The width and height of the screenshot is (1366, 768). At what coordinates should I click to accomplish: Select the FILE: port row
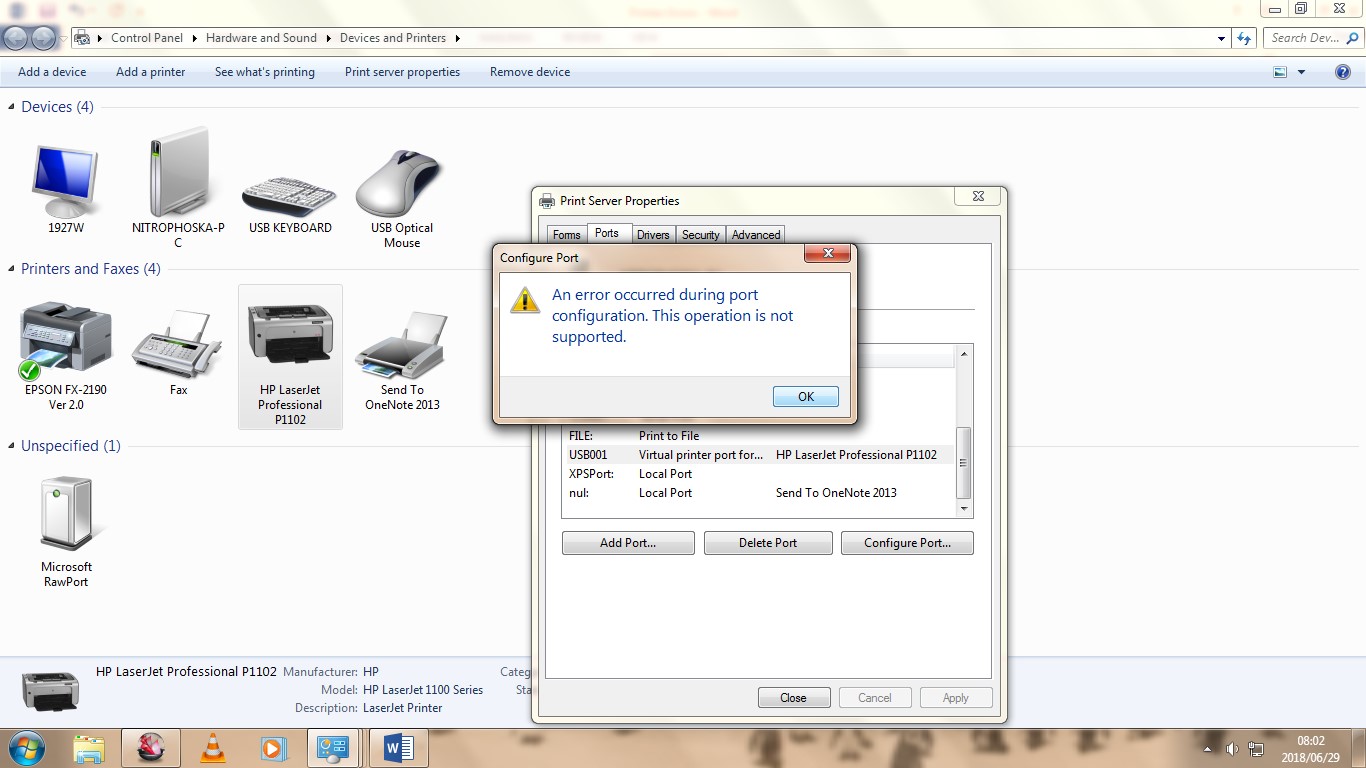click(759, 436)
